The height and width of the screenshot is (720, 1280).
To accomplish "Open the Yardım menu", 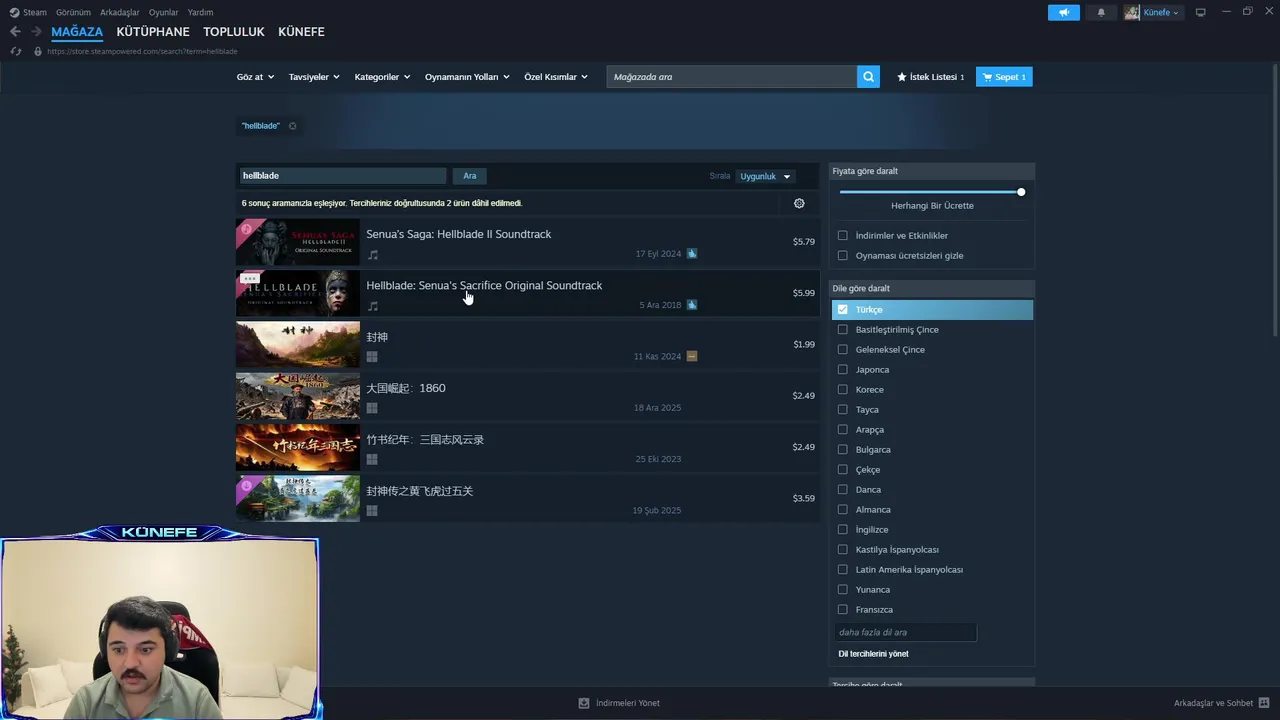I will pos(200,12).
